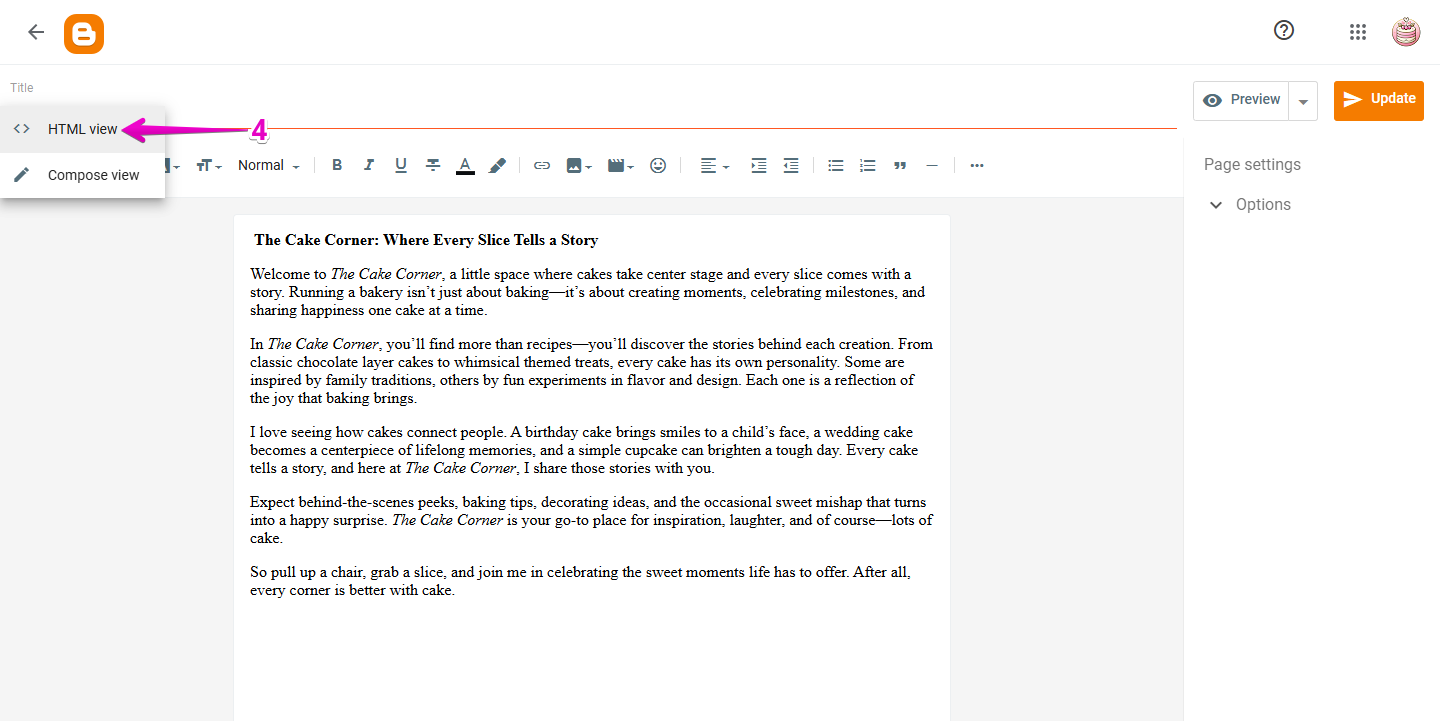Insert a horizontal rule
Image resolution: width=1440 pixels, height=721 pixels.
click(931, 165)
